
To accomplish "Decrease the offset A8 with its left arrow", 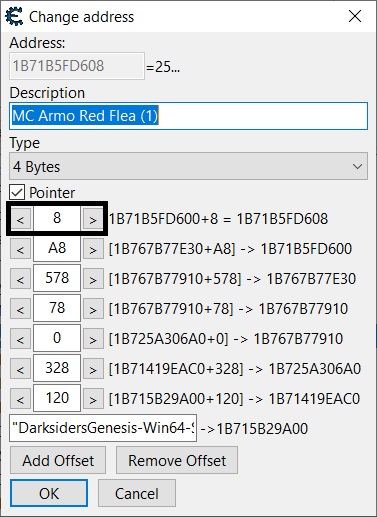I will tap(20, 249).
